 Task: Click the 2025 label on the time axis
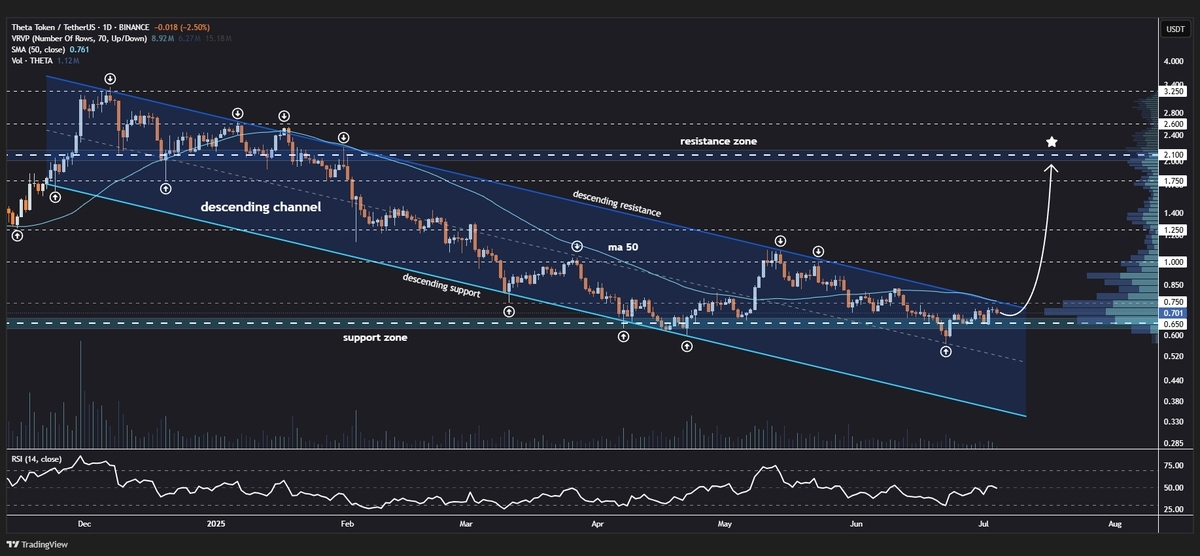tap(218, 523)
